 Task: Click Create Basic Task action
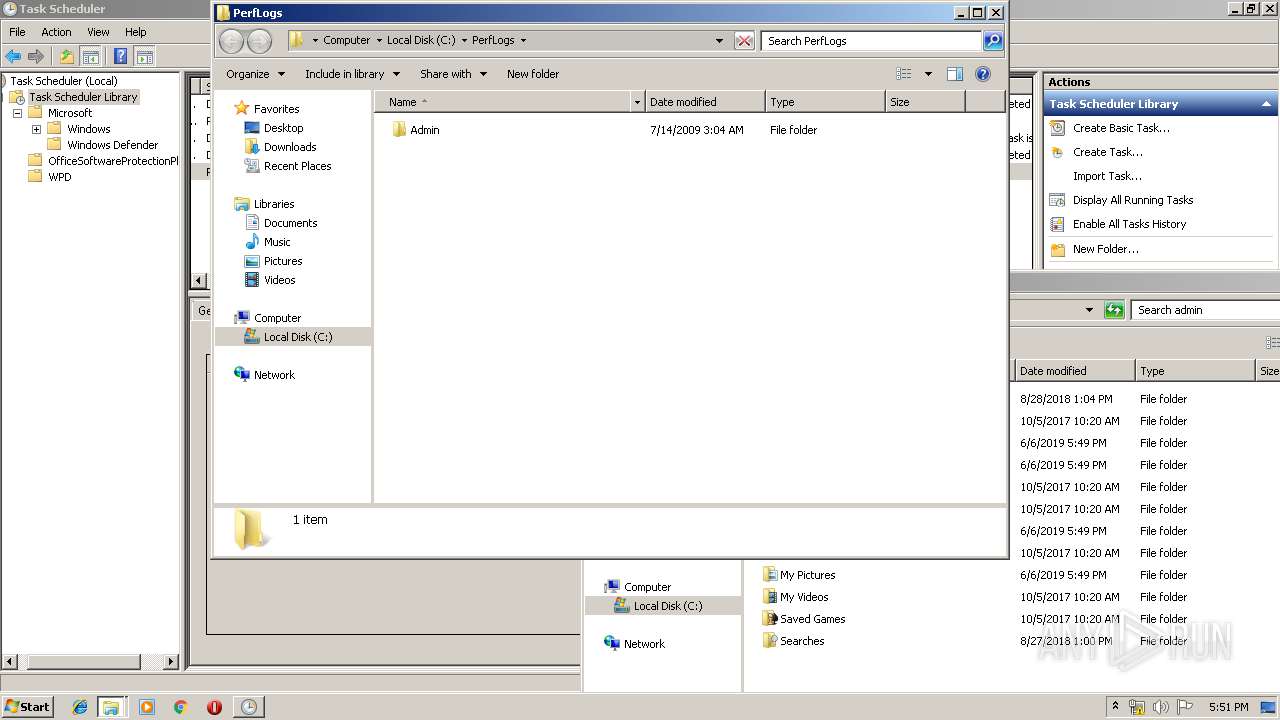(x=1121, y=128)
